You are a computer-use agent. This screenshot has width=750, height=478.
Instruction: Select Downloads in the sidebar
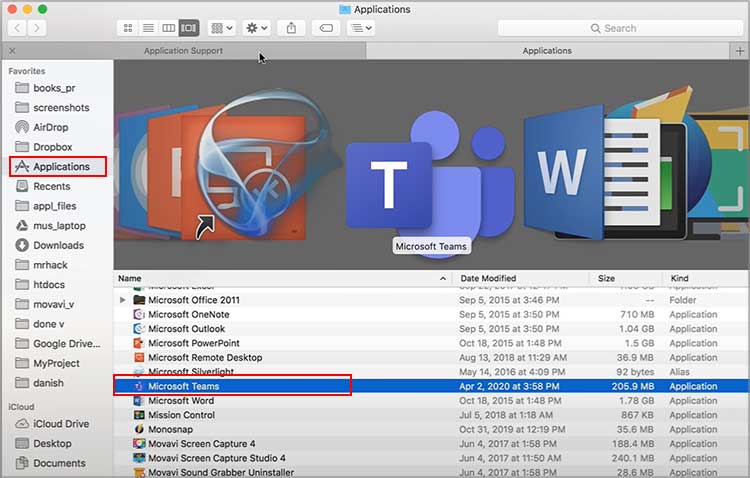click(57, 245)
